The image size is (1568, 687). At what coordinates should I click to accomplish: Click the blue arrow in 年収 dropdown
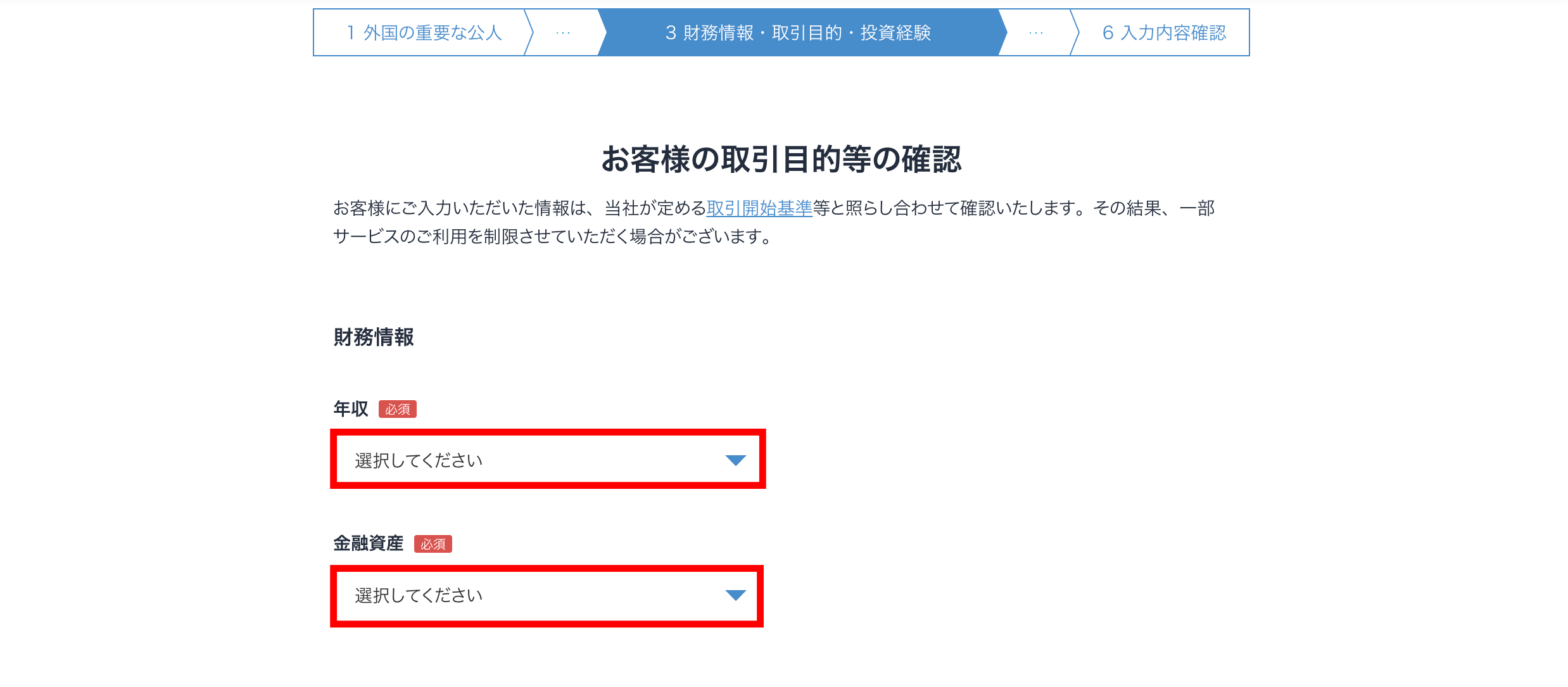pyautogui.click(x=735, y=460)
